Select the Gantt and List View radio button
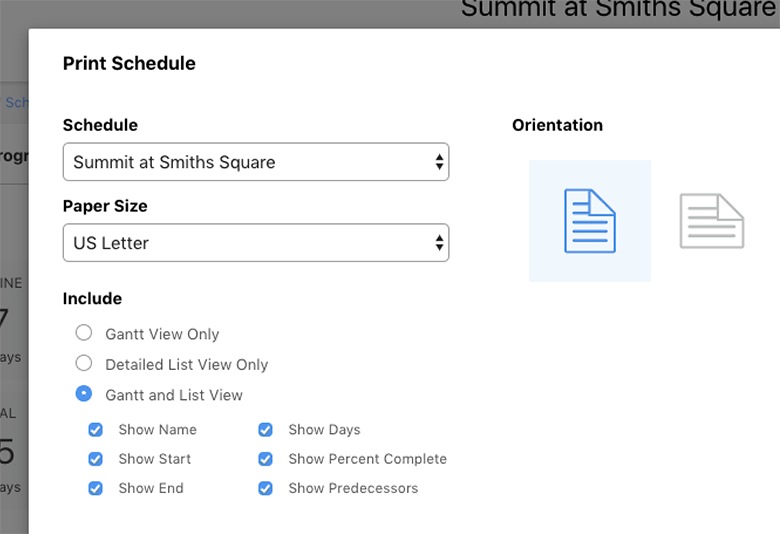 tap(84, 394)
